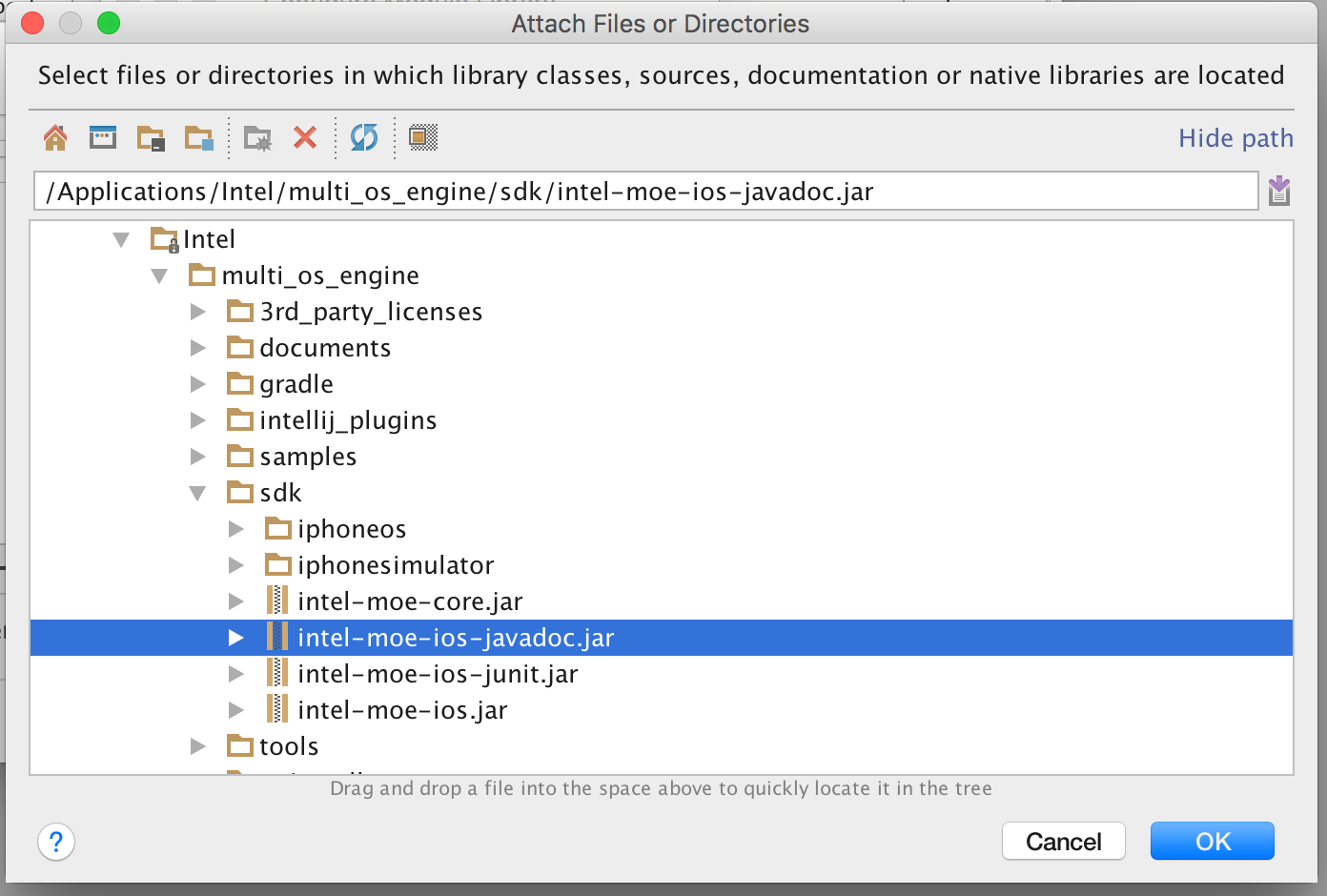Viewport: 1327px width, 896px height.
Task: Collapse the sdk folder
Action: point(197,494)
